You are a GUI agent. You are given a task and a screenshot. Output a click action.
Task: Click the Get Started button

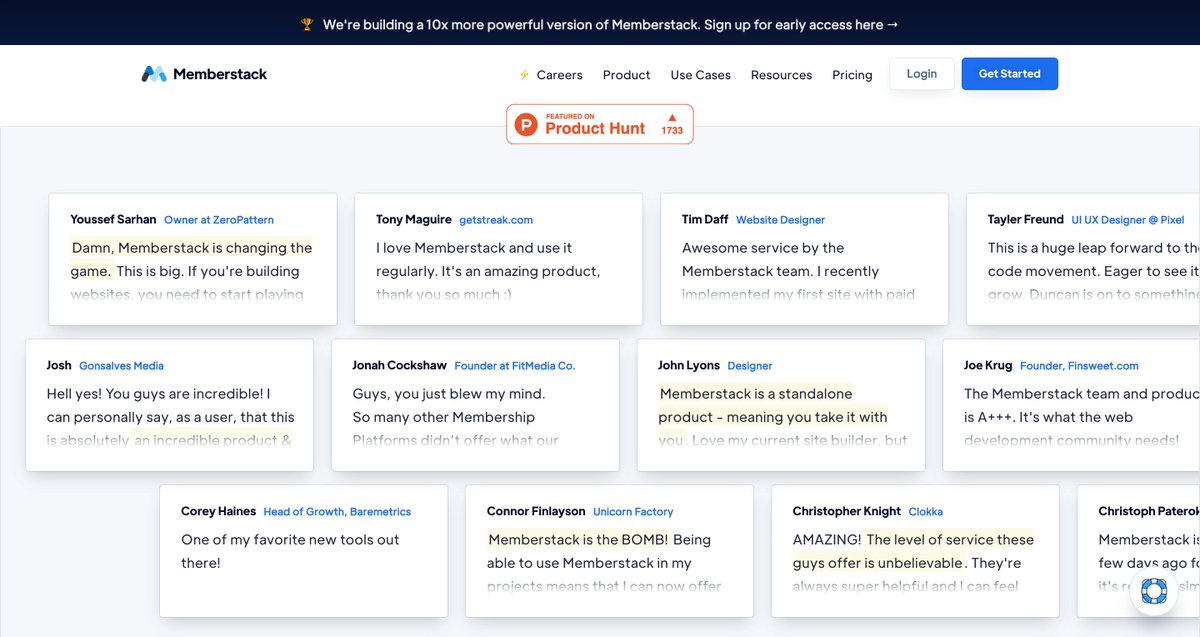coord(1009,74)
